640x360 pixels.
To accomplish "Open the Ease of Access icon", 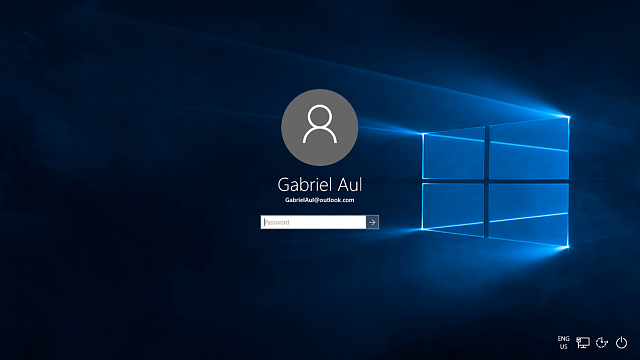I will pos(602,342).
